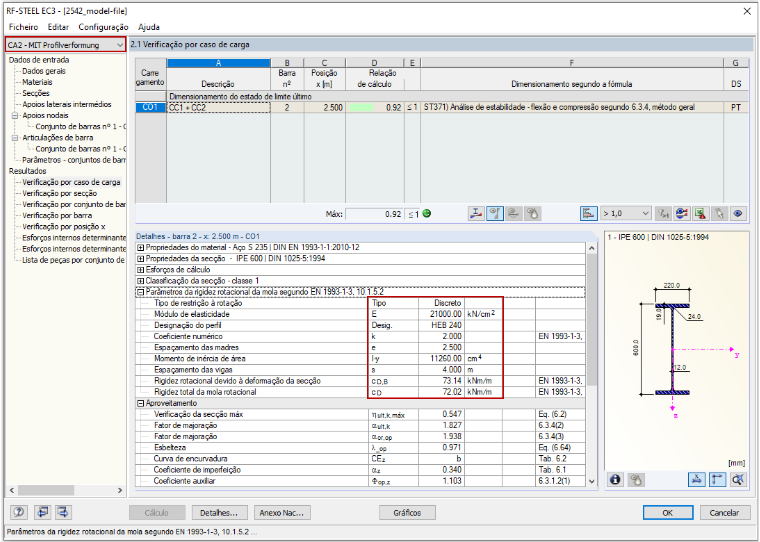Open the Anexo Nac... button
760x542 pixels.
282,512
